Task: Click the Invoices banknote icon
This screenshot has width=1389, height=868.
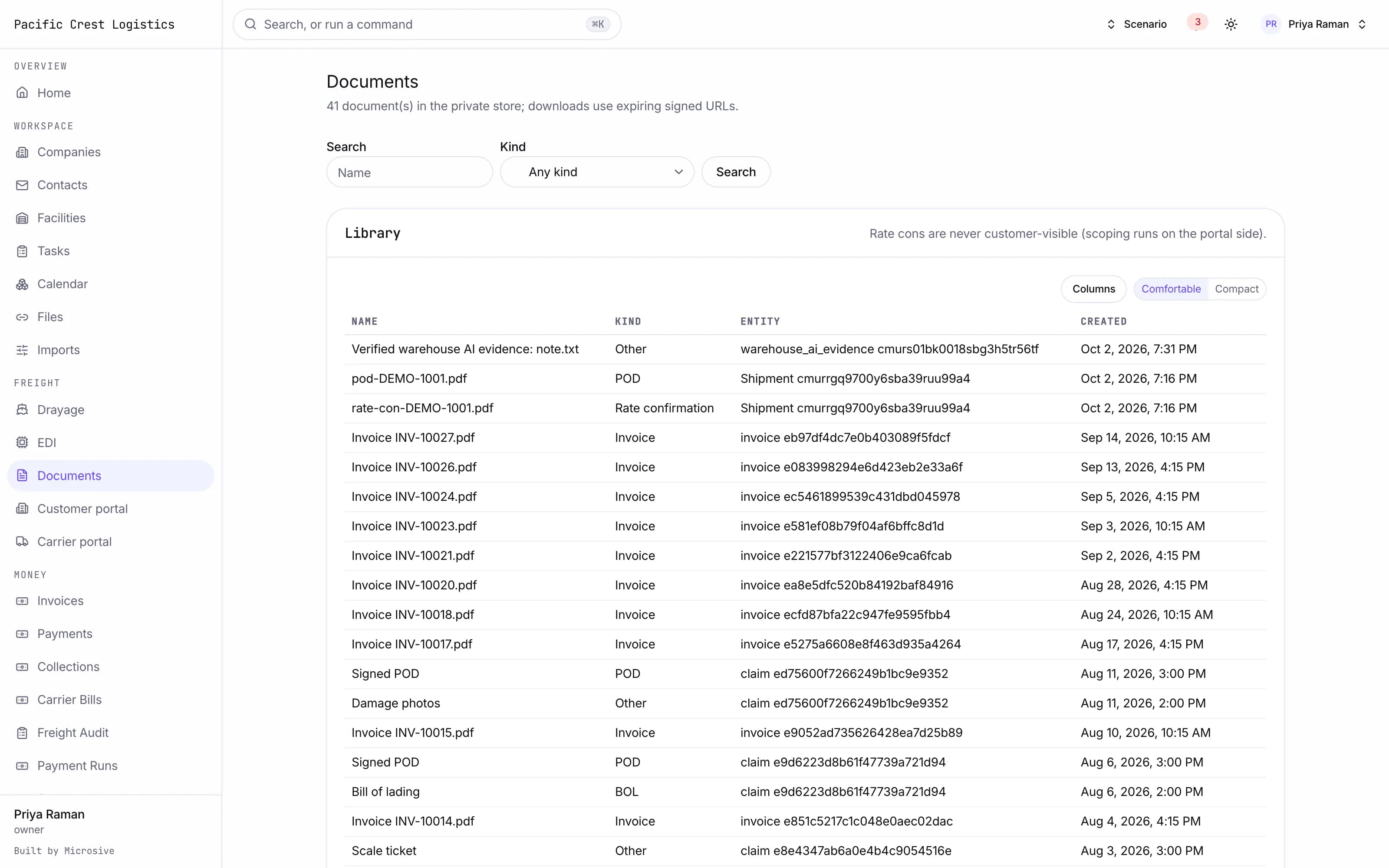Action: pos(22,601)
